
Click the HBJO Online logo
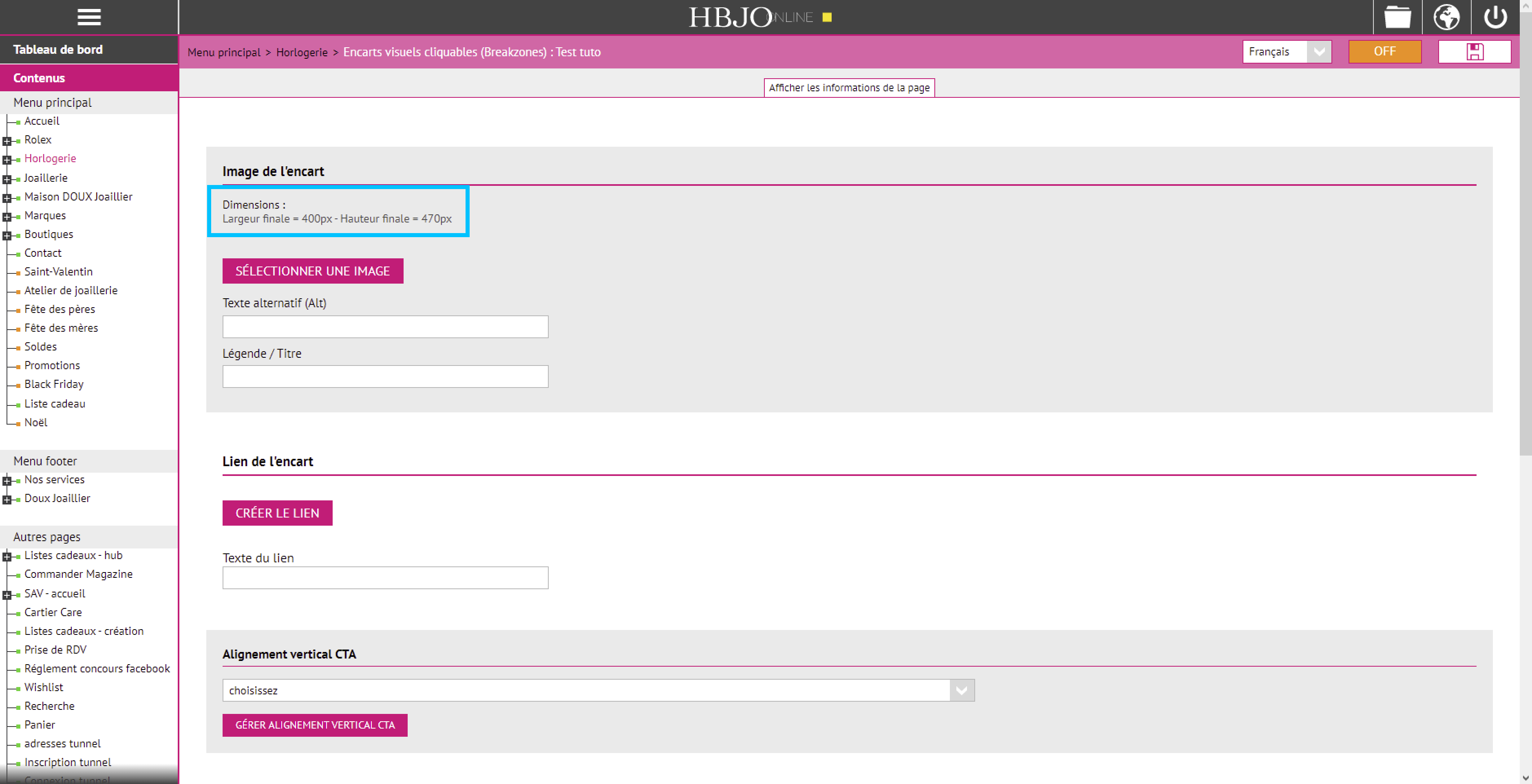(749, 17)
